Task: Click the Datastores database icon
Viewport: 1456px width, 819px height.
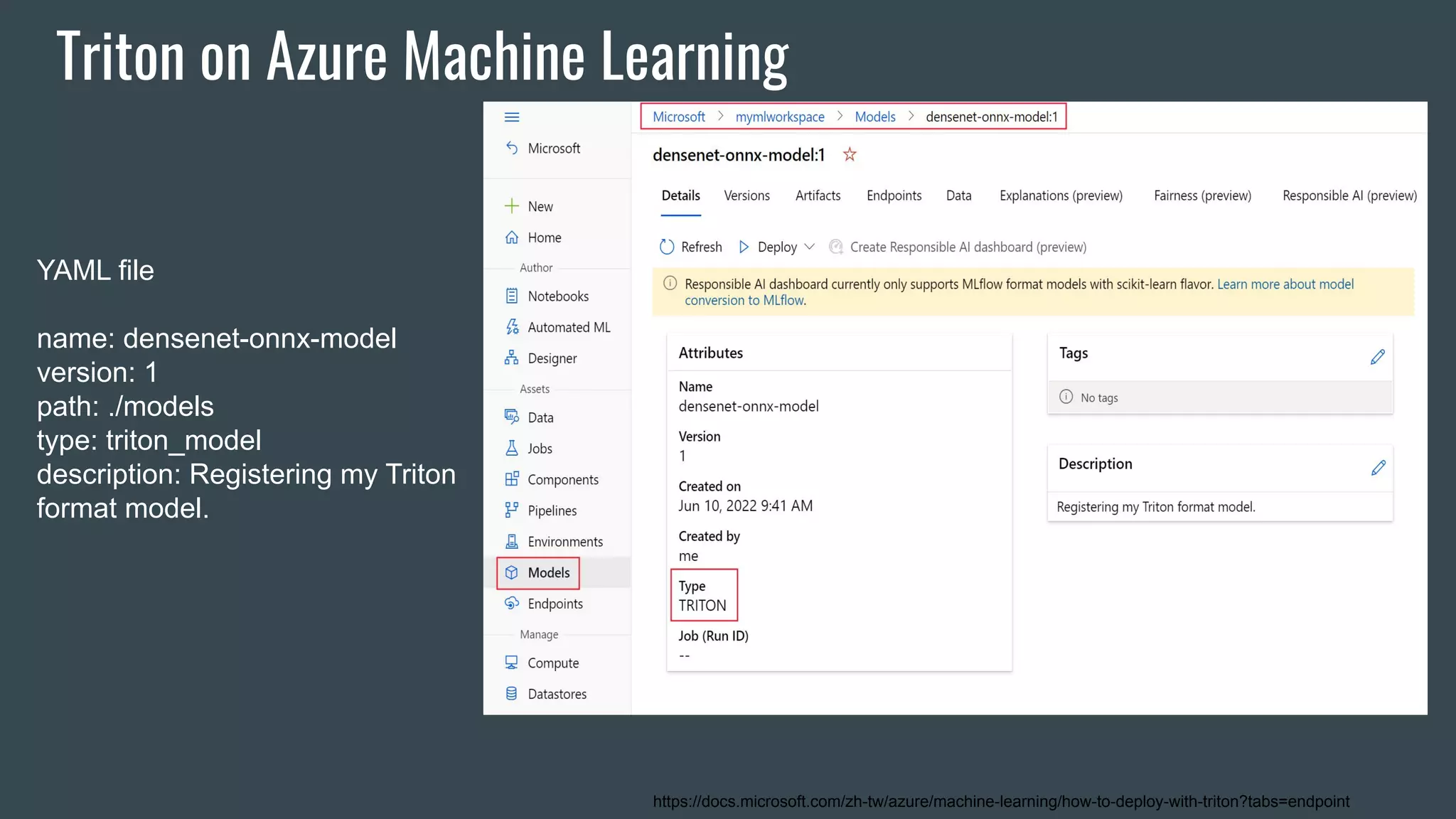Action: [x=512, y=694]
